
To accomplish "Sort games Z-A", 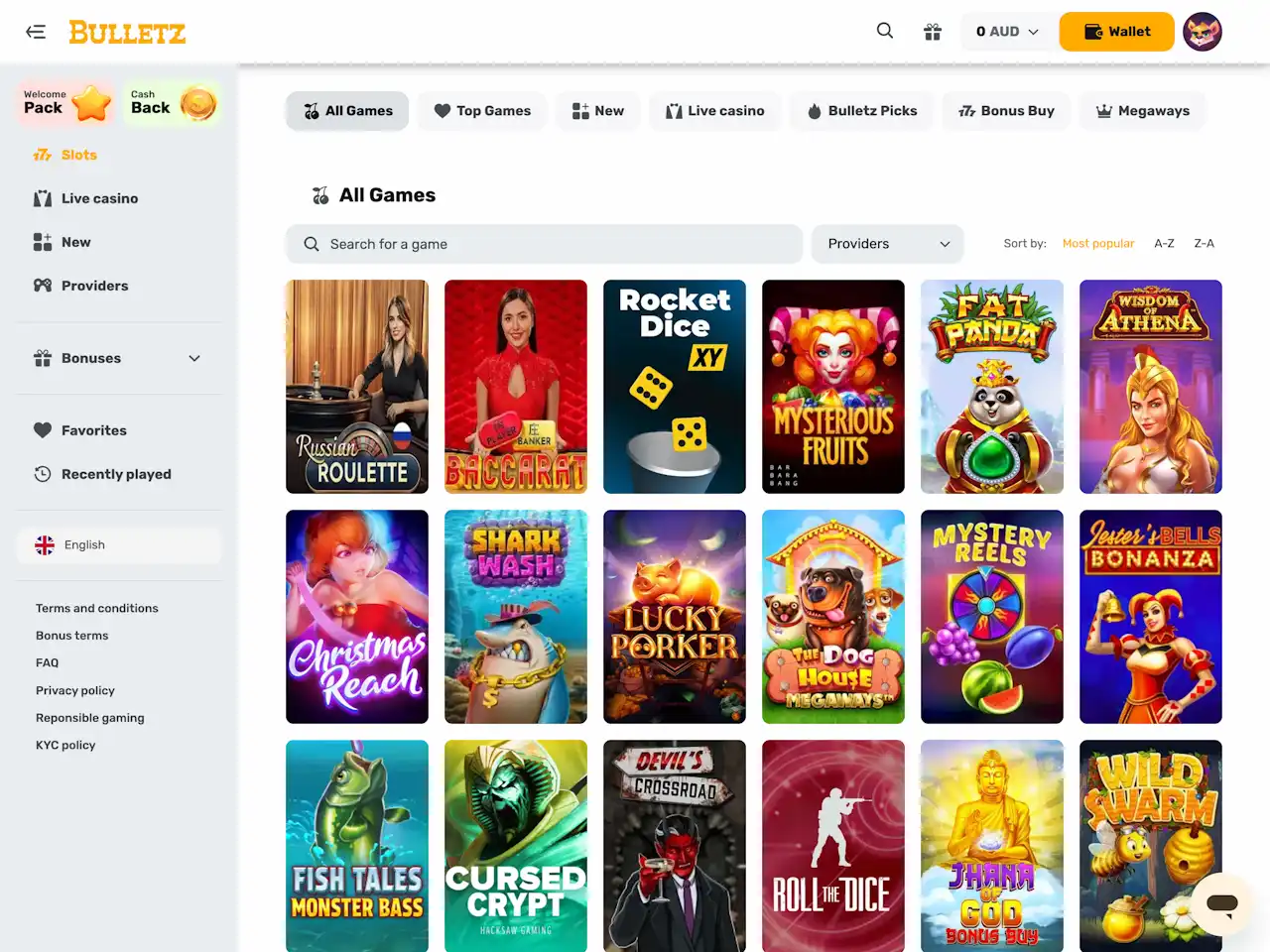I will (1204, 244).
